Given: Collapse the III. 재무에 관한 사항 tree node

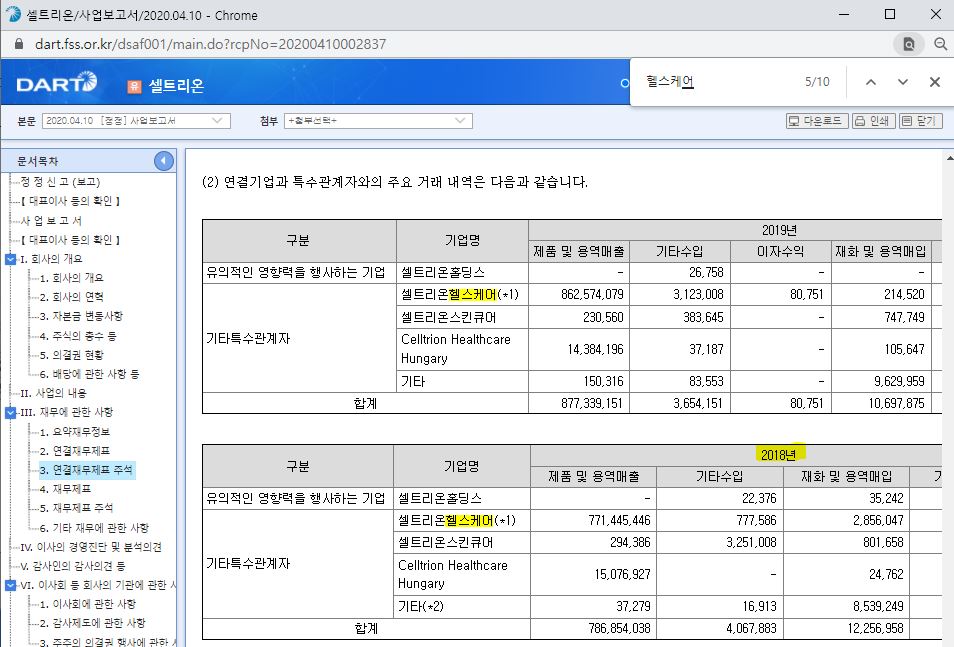Looking at the screenshot, I should pyautogui.click(x=10, y=412).
